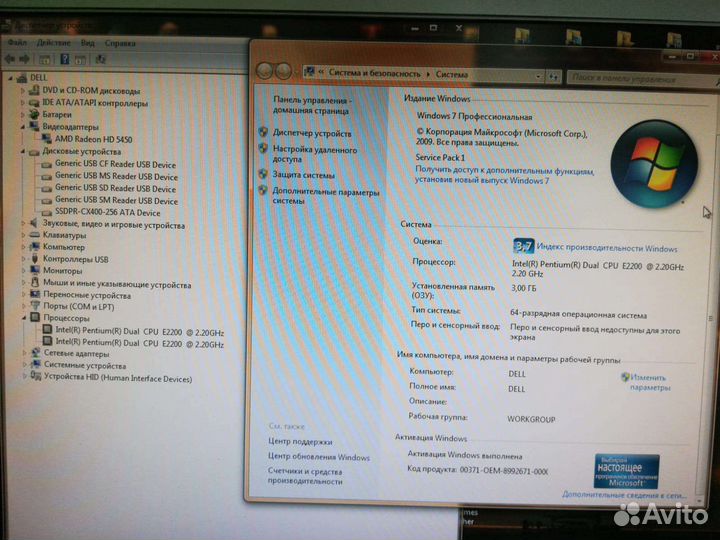Collapse the Процессоры tree node
Screen dimensions: 720x540
[24, 318]
